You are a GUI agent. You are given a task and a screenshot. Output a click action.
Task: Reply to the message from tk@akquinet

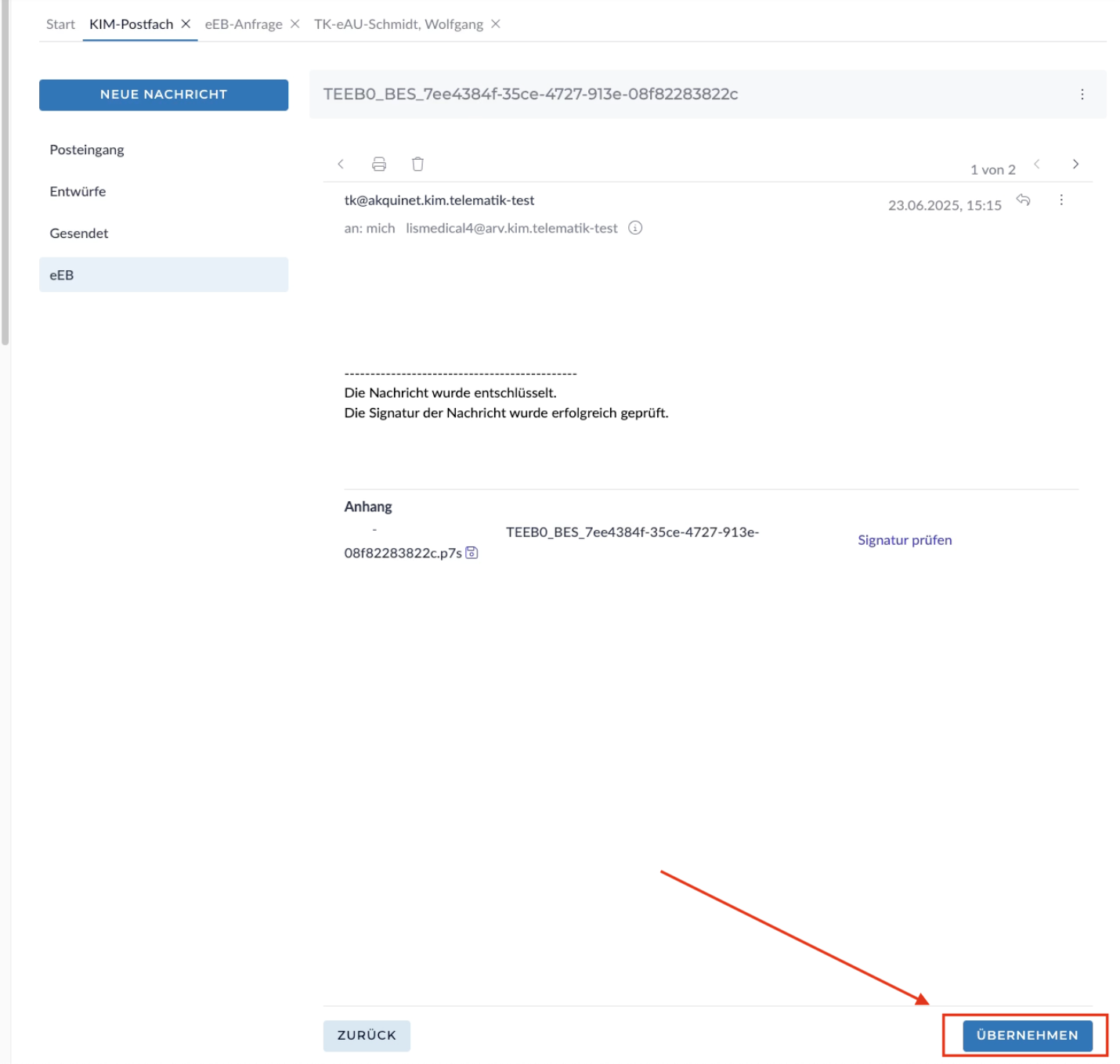click(1023, 200)
